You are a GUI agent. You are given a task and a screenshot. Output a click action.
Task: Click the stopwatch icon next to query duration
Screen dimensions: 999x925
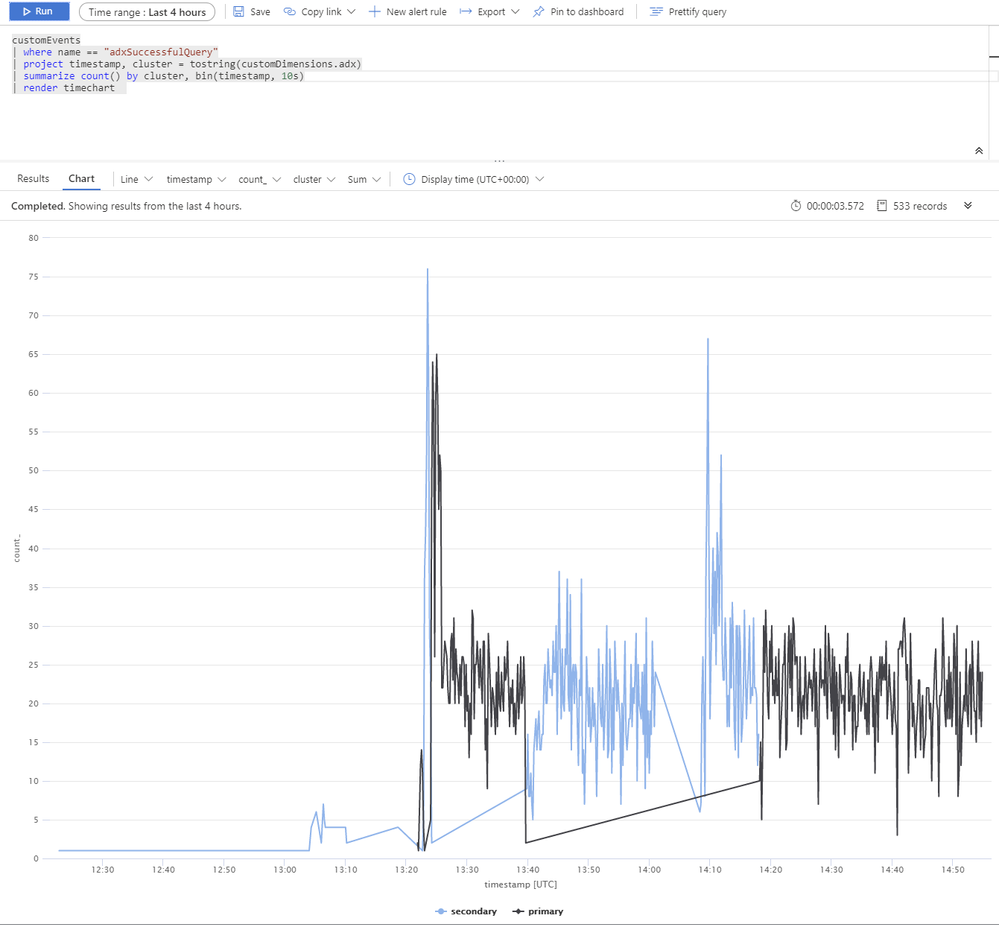pyautogui.click(x=796, y=206)
